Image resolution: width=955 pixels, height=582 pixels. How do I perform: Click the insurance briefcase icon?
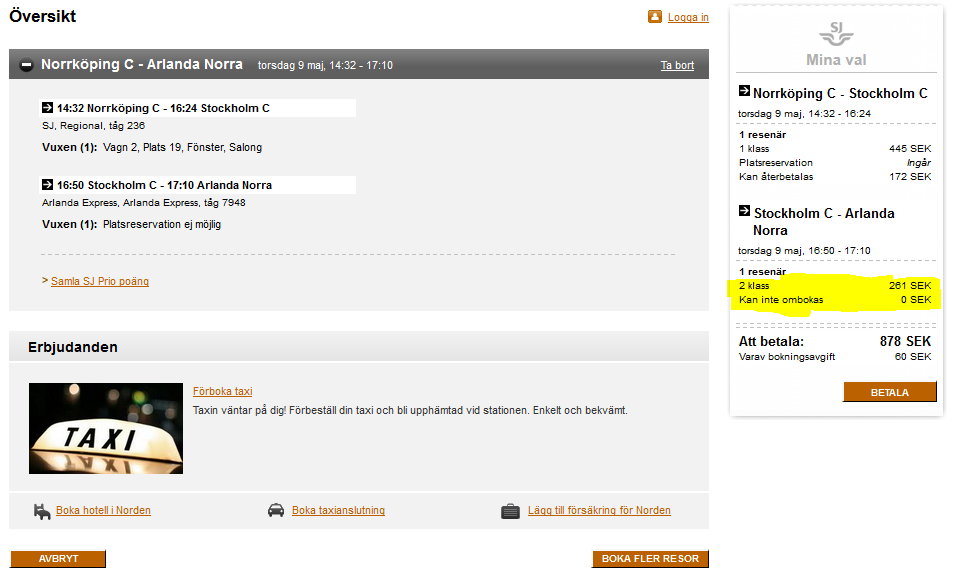(510, 511)
